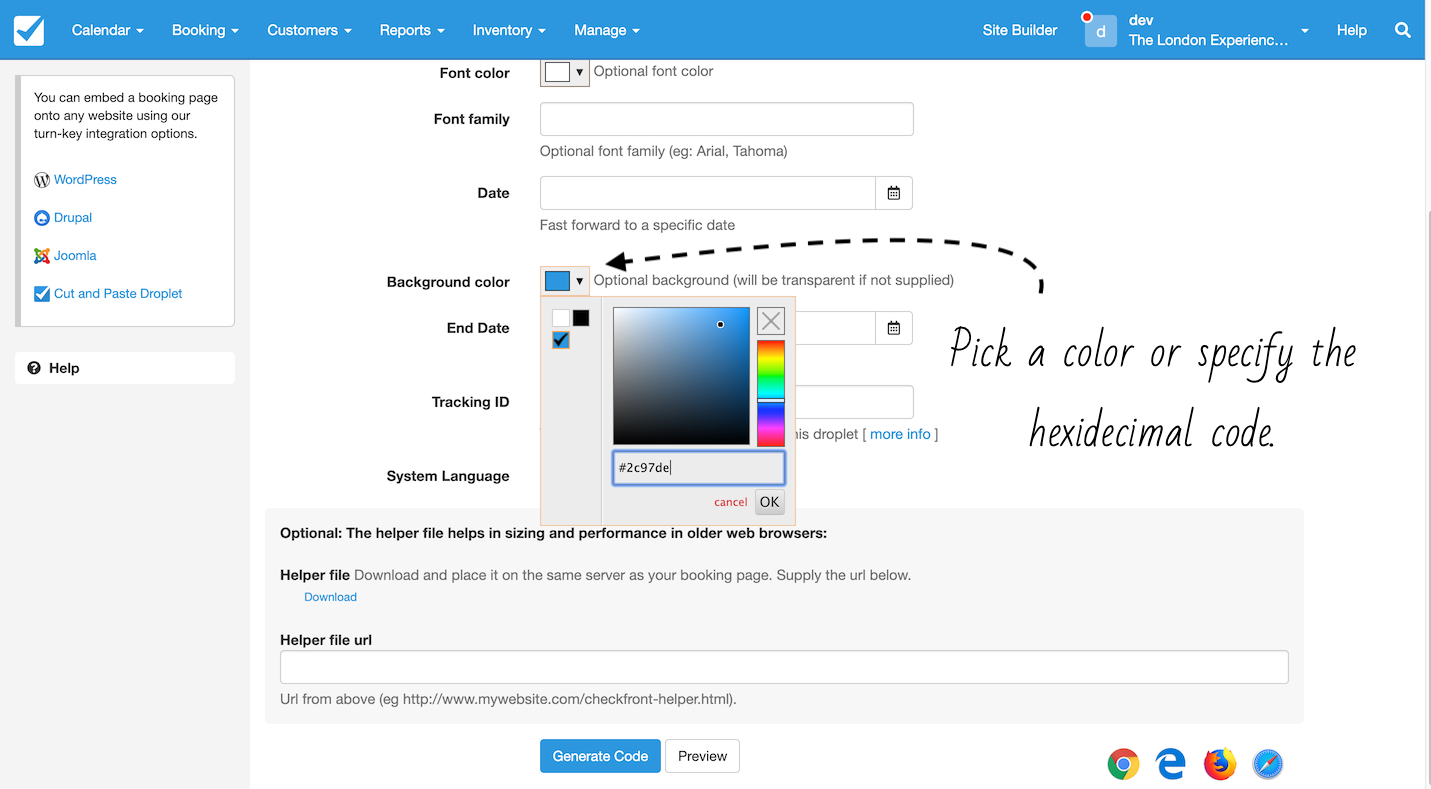Close the color picker with X
The width and height of the screenshot is (1431, 789).
pyautogui.click(x=771, y=321)
